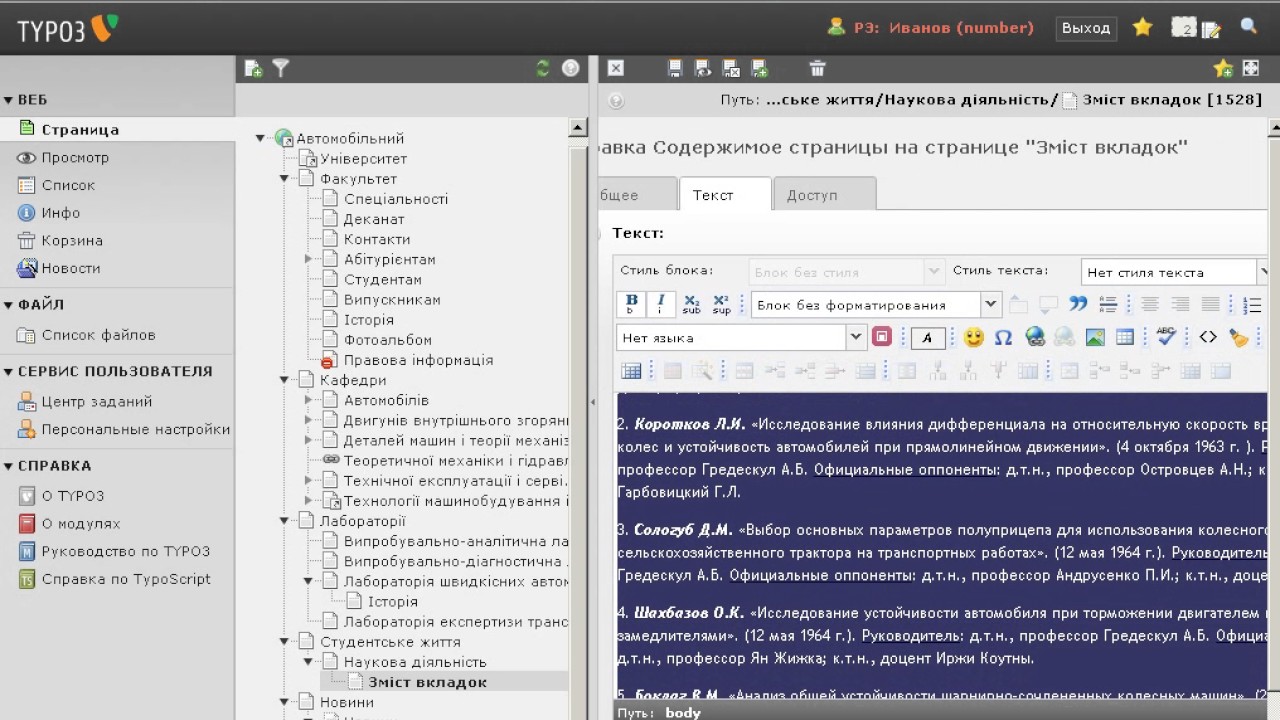Open the Корзина module
This screenshot has height=720, width=1280.
[72, 240]
